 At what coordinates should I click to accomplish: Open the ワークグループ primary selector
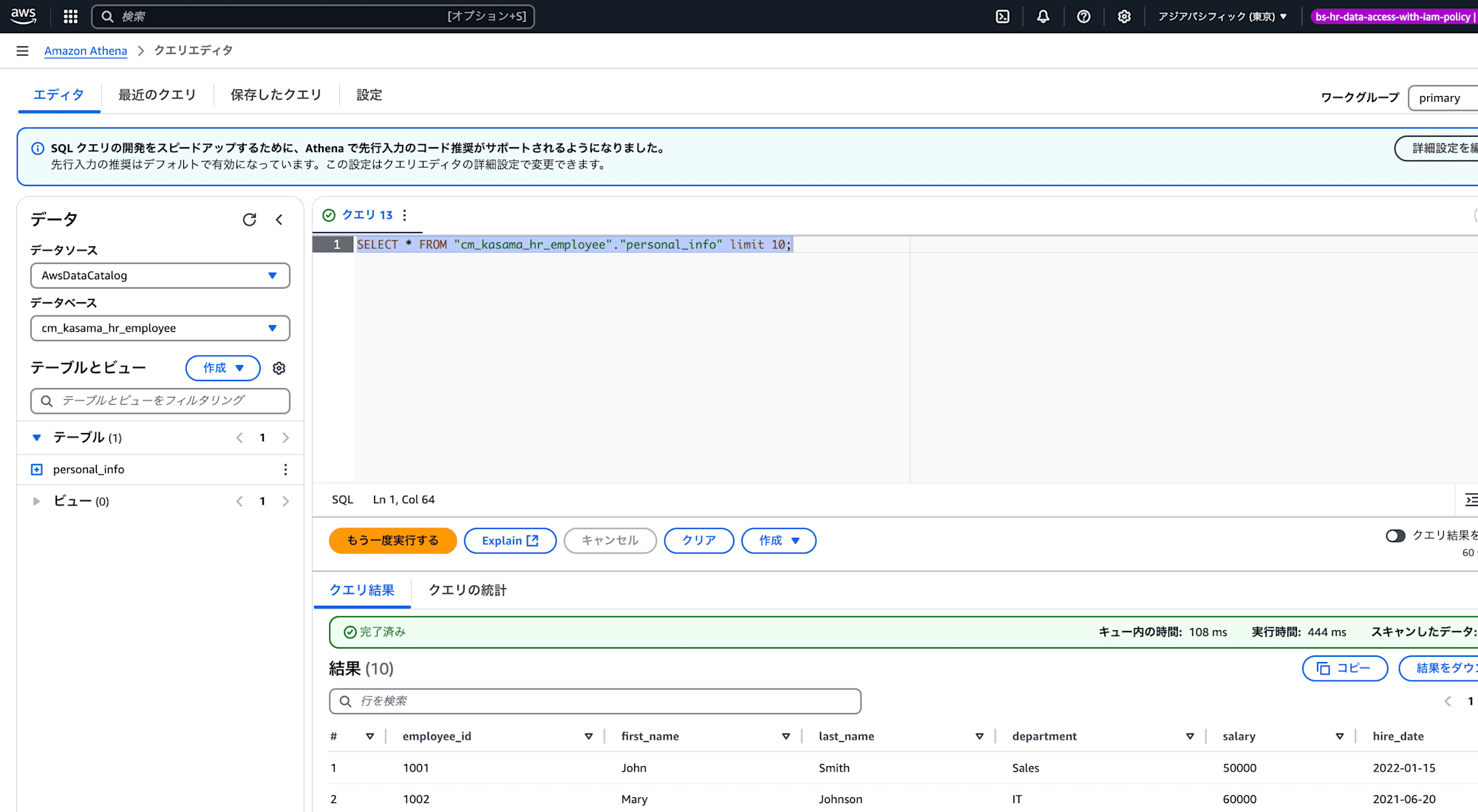1443,98
